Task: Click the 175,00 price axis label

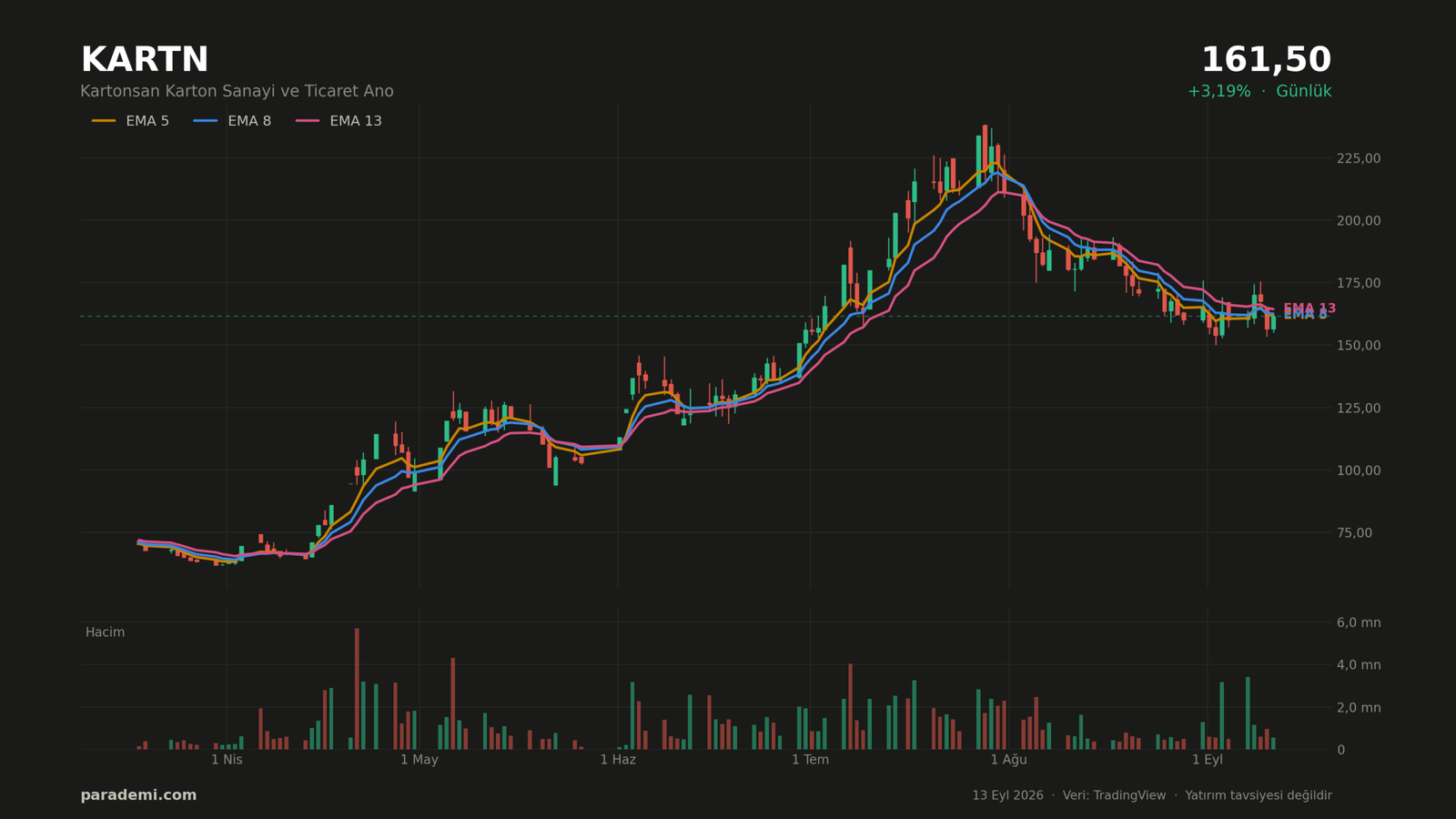Action: click(x=1359, y=283)
